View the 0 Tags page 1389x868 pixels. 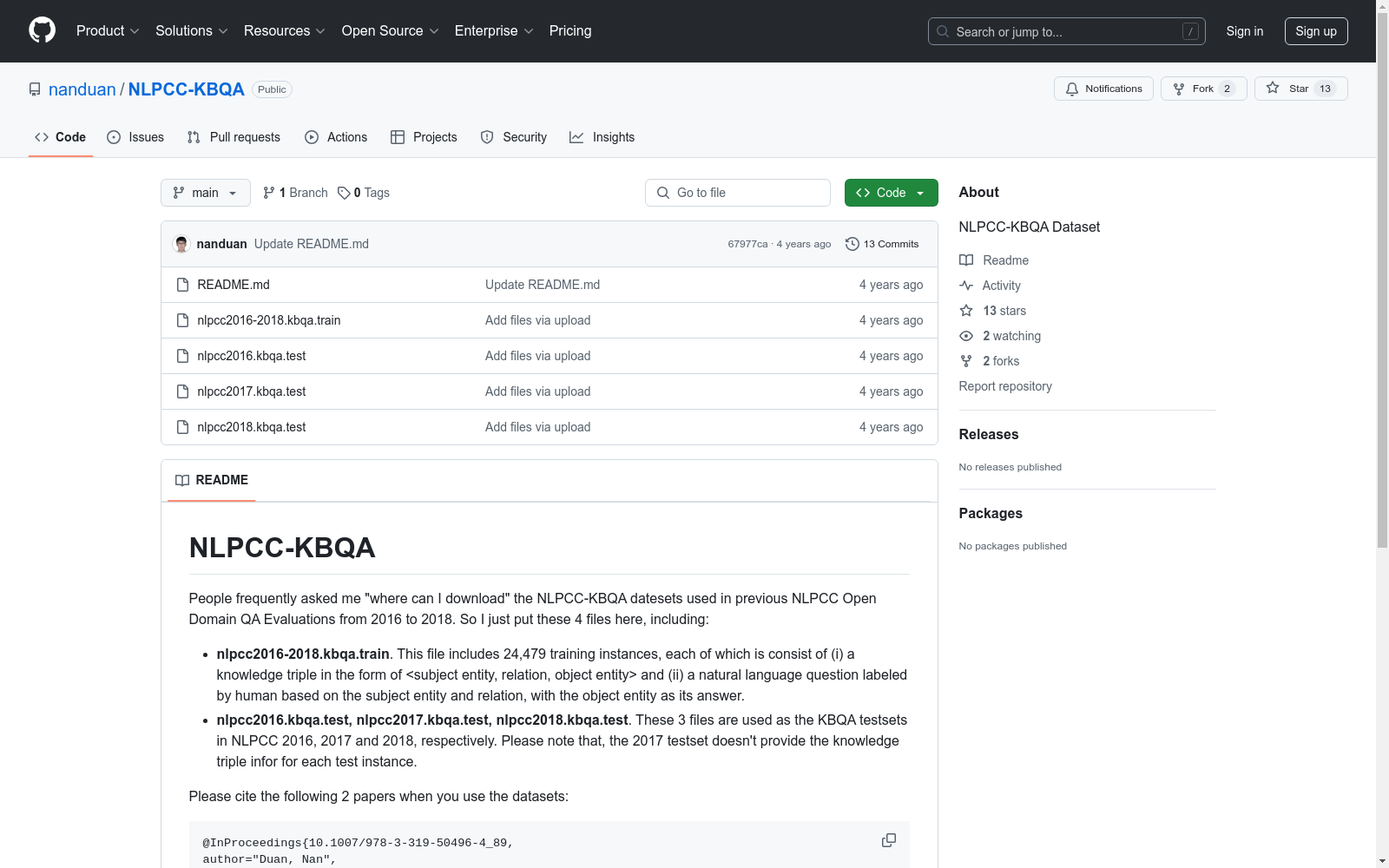pyautogui.click(x=364, y=193)
